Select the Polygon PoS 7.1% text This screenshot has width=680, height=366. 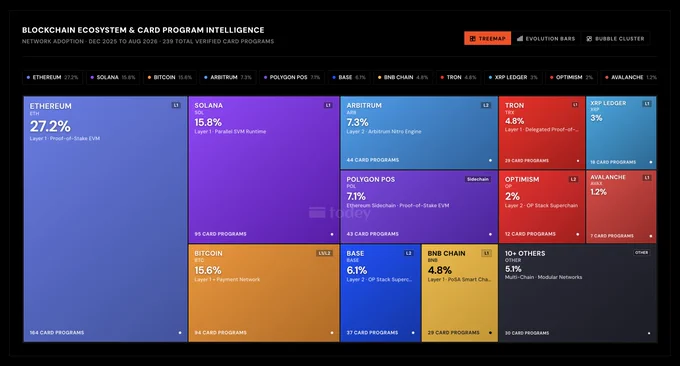click(x=356, y=196)
